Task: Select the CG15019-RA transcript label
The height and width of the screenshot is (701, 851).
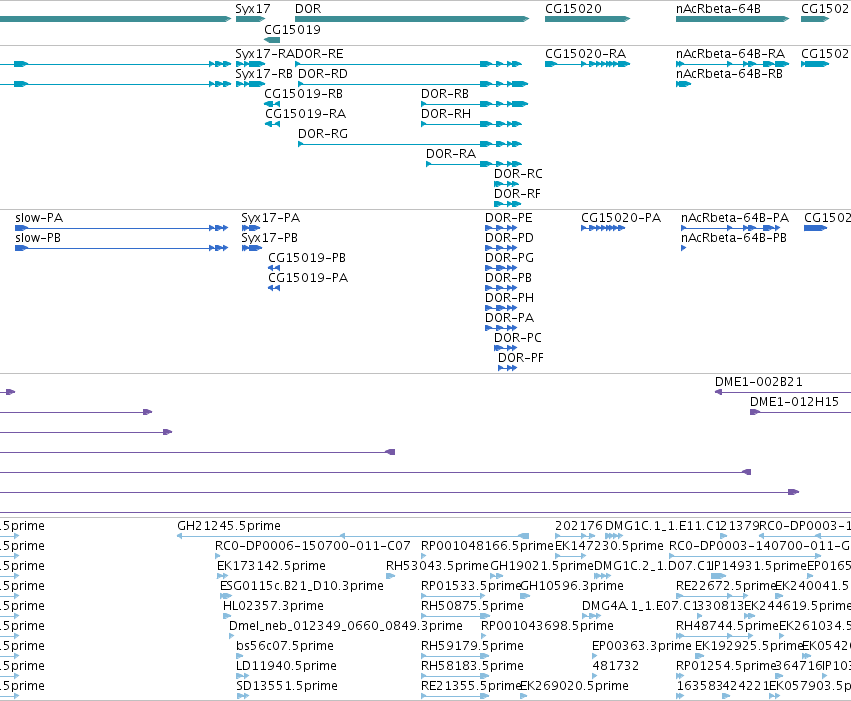Action: (305, 114)
